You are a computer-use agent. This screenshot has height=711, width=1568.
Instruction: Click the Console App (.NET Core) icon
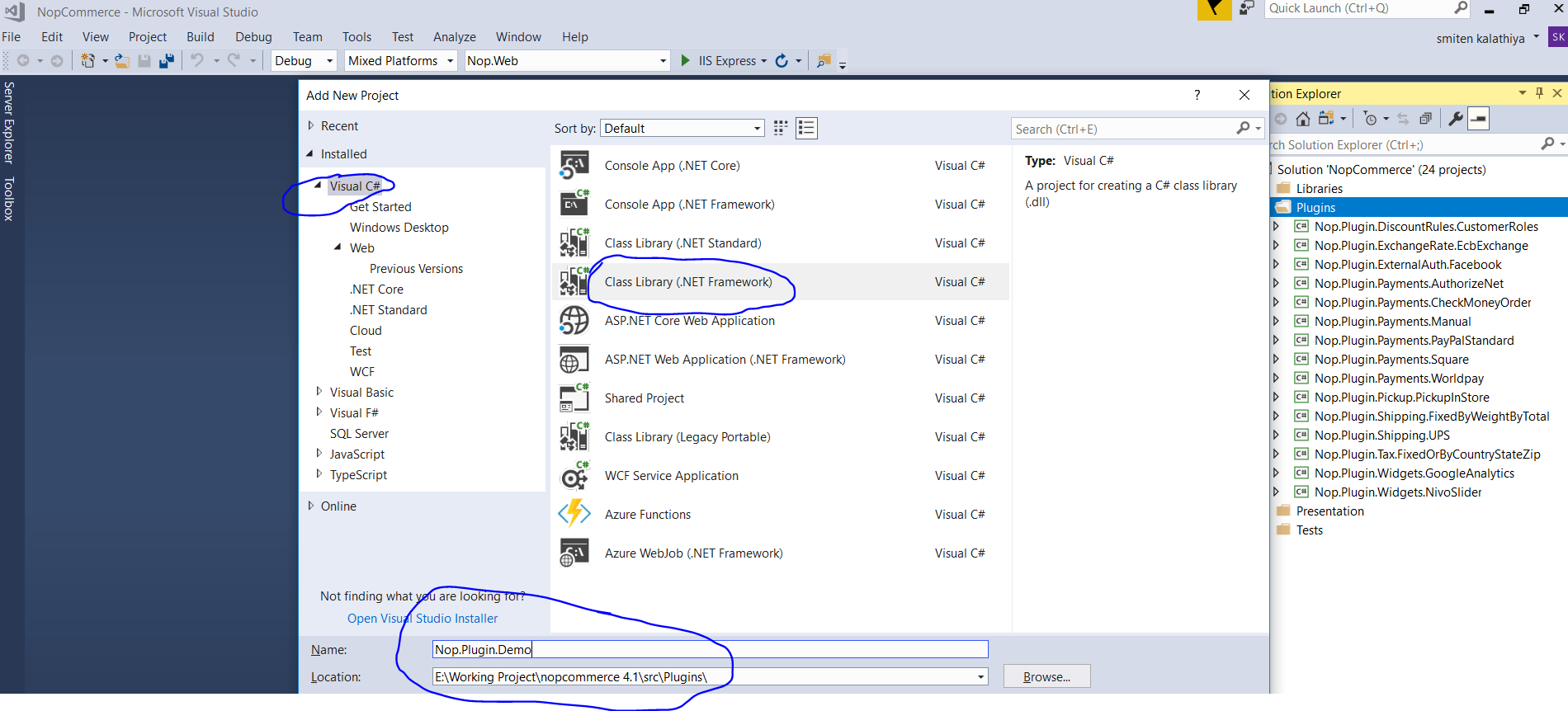[x=574, y=165]
